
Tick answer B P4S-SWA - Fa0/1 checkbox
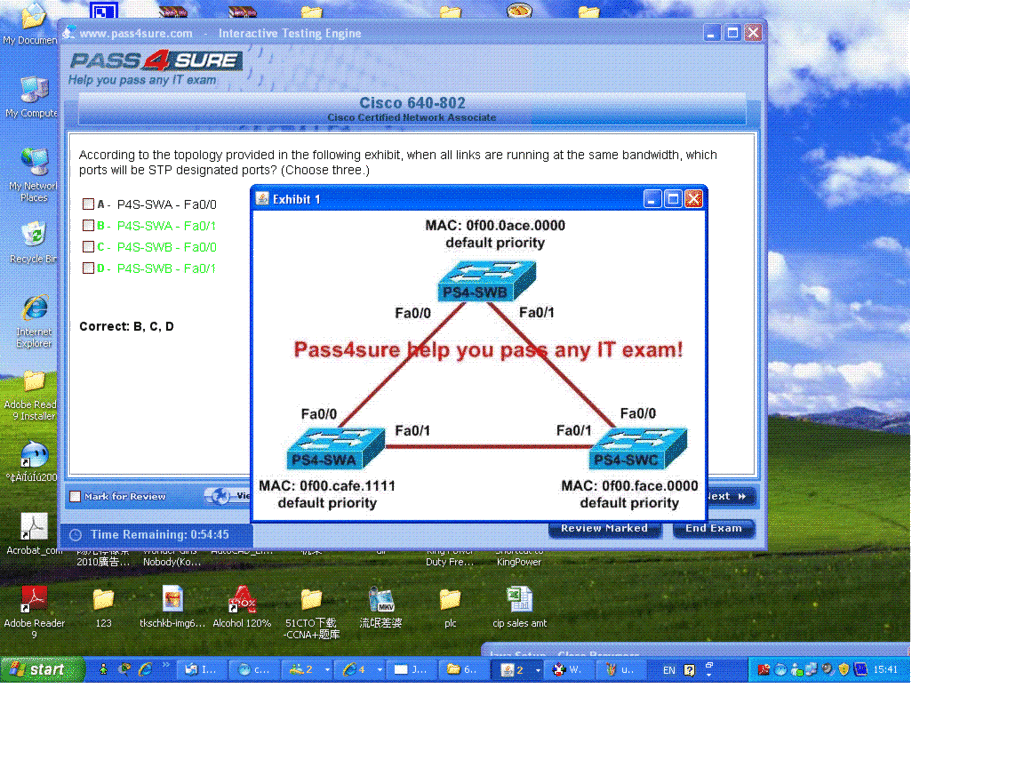(88, 226)
